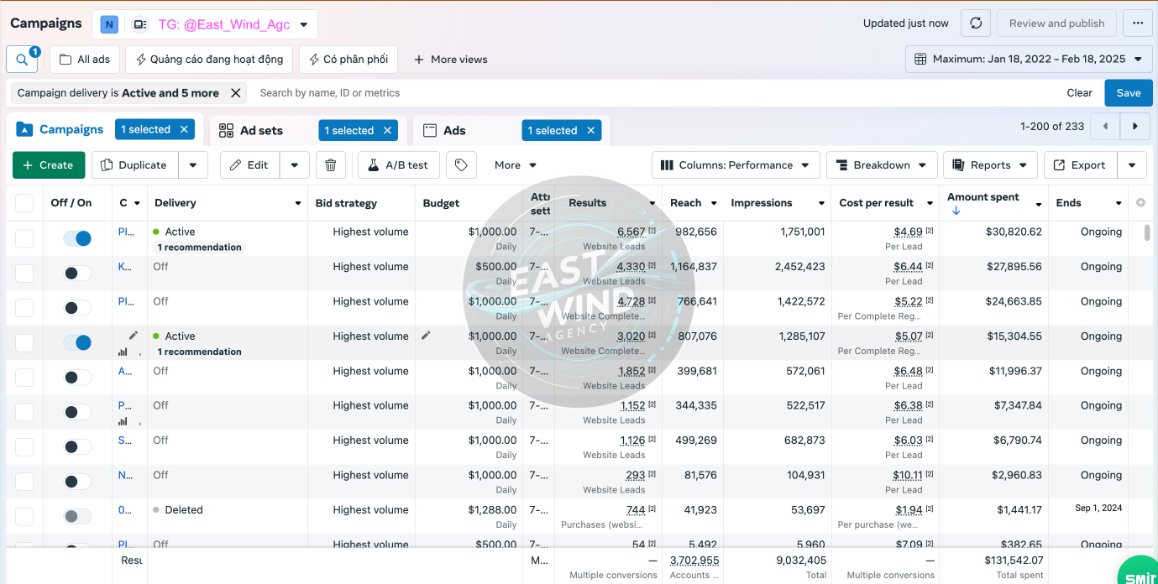The image size is (1158, 584).
Task: Click the Export button
Action: pos(1080,165)
